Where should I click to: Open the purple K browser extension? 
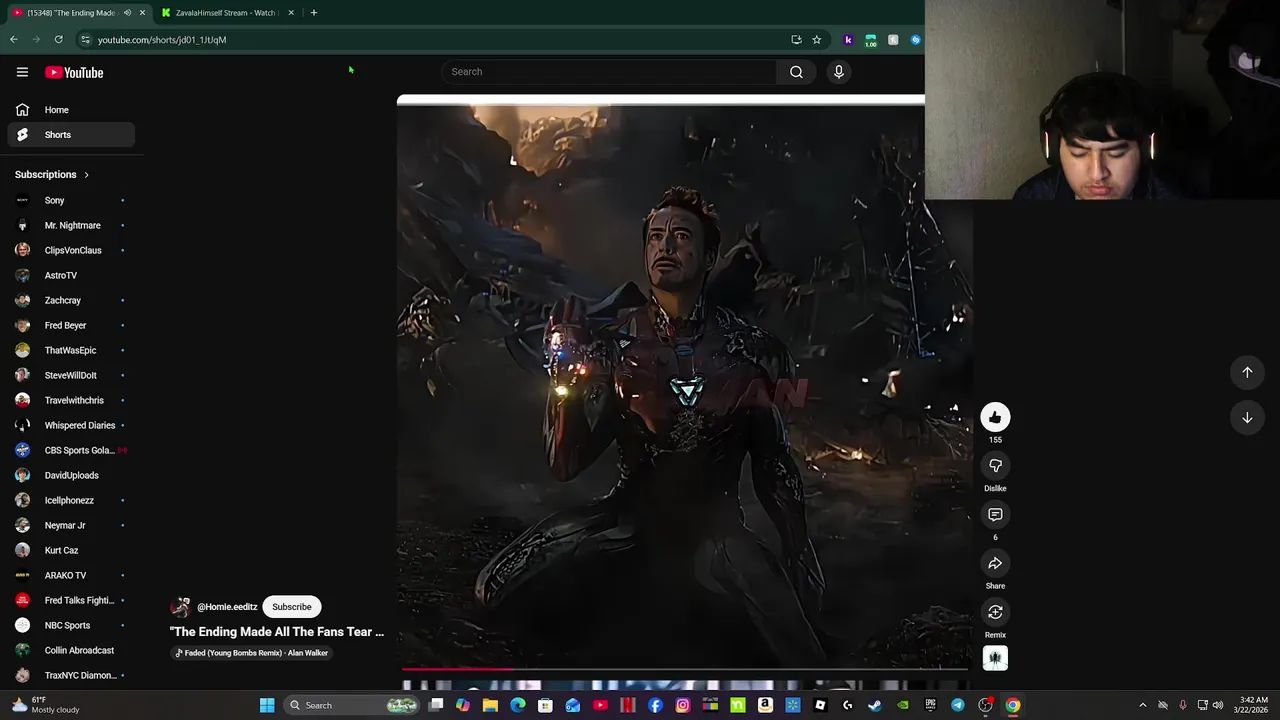point(848,40)
